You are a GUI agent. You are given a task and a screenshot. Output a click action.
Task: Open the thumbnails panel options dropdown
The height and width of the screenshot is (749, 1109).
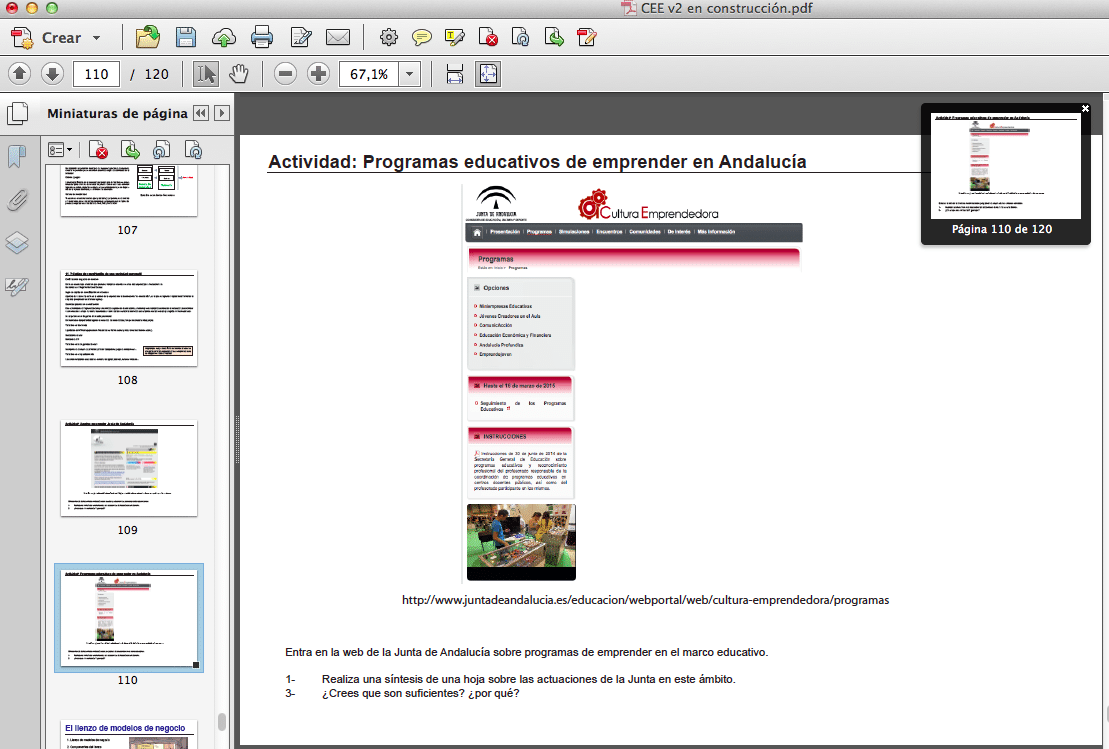[x=61, y=149]
